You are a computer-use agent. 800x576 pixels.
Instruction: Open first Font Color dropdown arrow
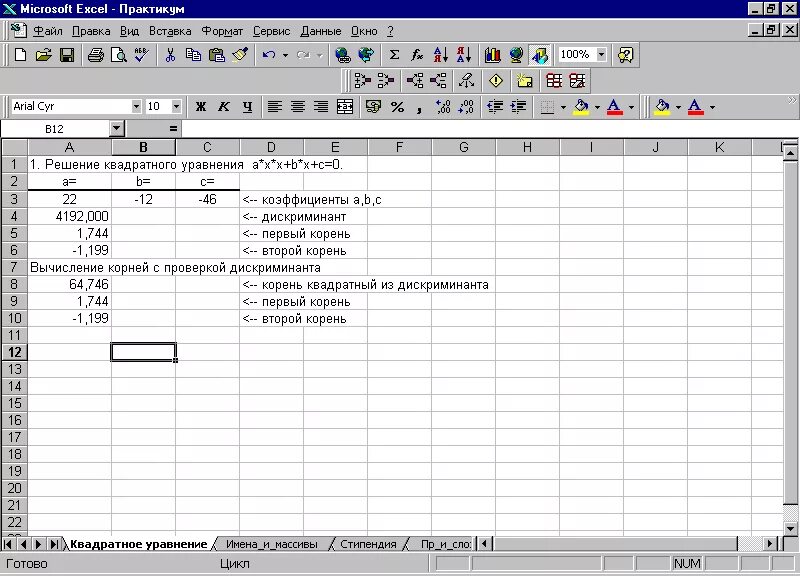pos(631,107)
